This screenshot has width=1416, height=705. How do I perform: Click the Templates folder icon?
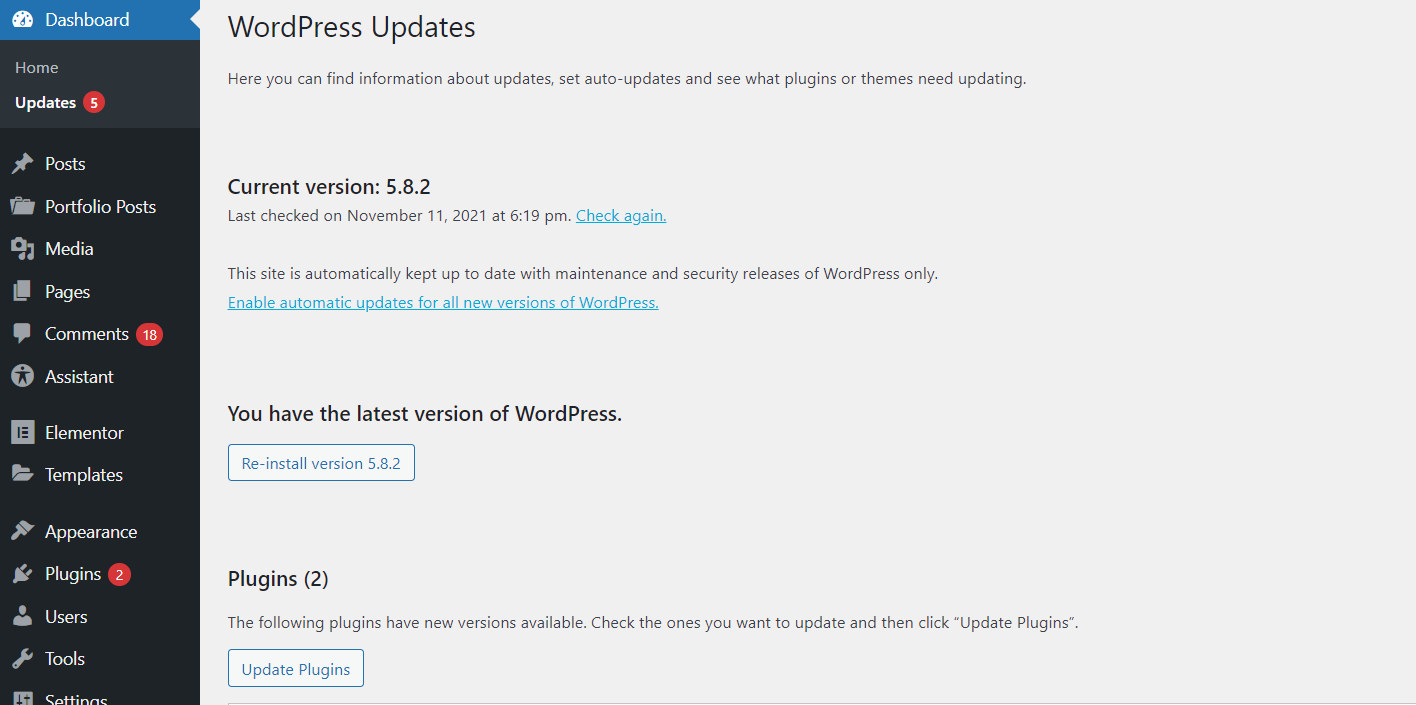point(22,474)
